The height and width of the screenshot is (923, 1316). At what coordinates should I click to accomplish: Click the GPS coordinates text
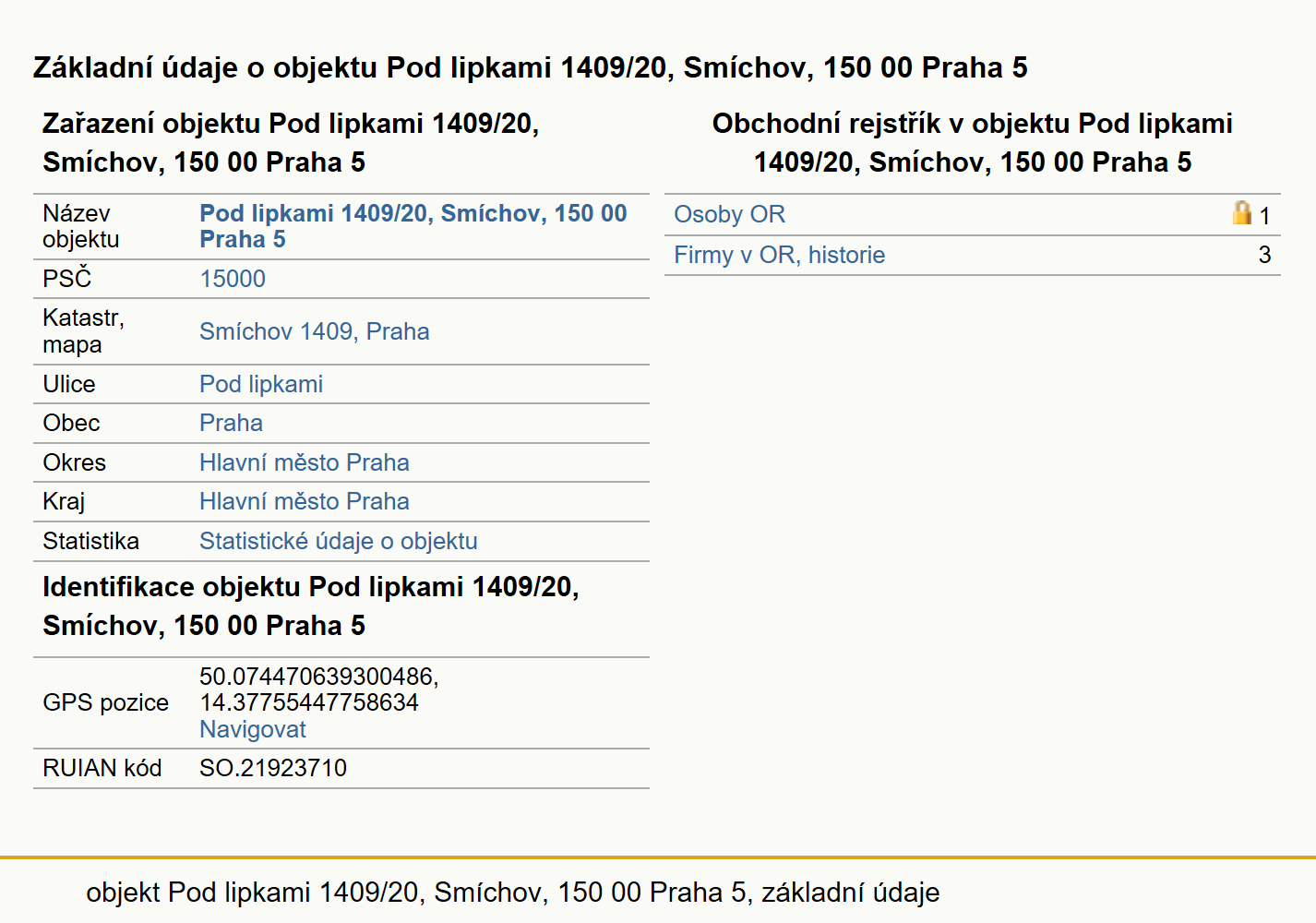point(318,689)
